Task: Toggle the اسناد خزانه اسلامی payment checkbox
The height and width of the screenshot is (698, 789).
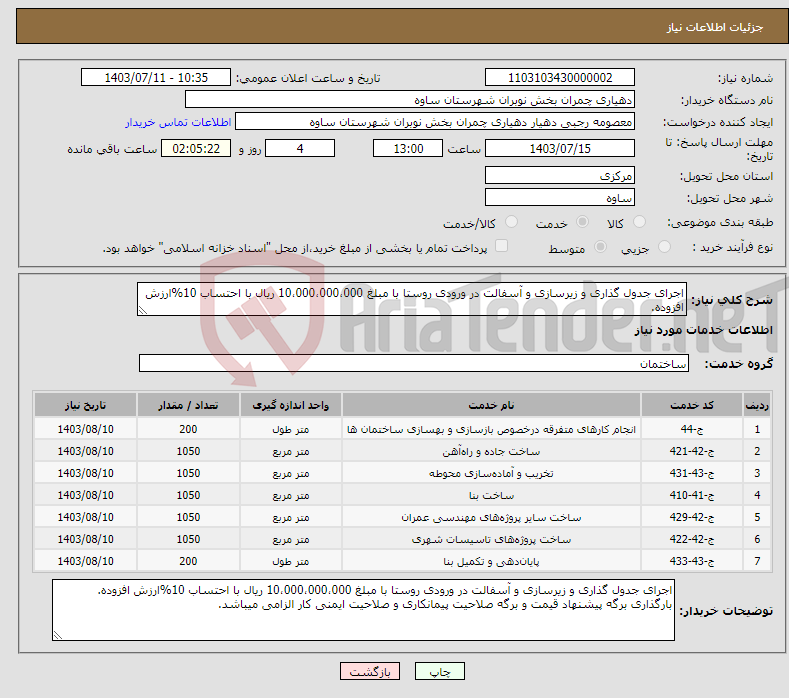Action: pyautogui.click(x=501, y=246)
